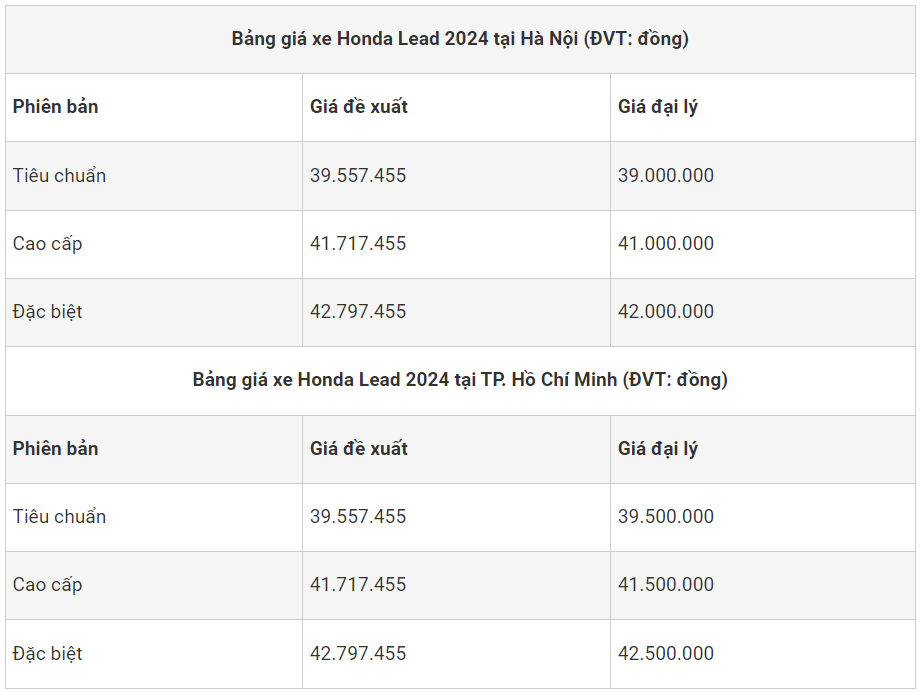Select "Giá đề xuất" header in Hà Nội table

point(359,107)
